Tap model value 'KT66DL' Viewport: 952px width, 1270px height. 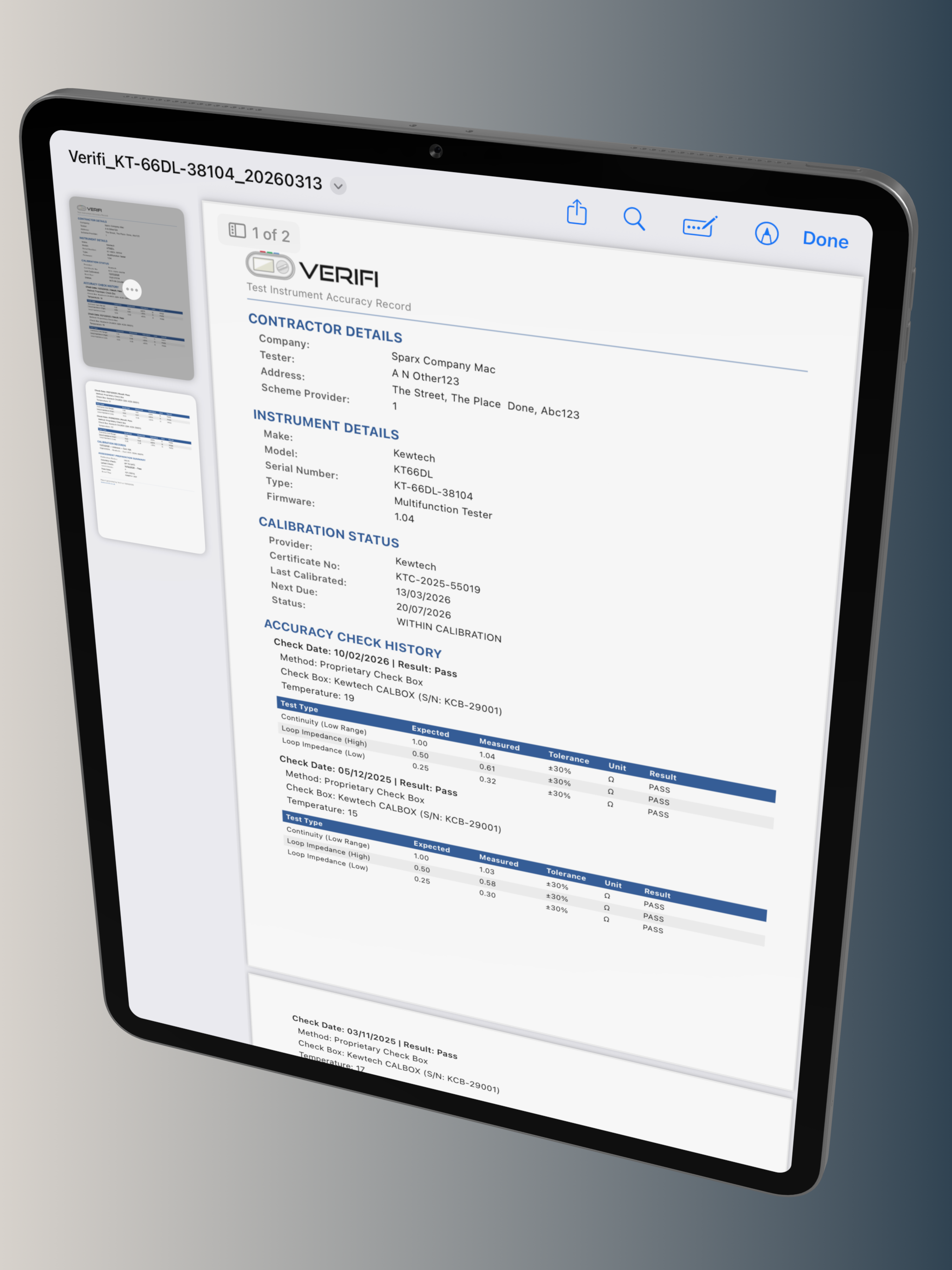(x=413, y=472)
